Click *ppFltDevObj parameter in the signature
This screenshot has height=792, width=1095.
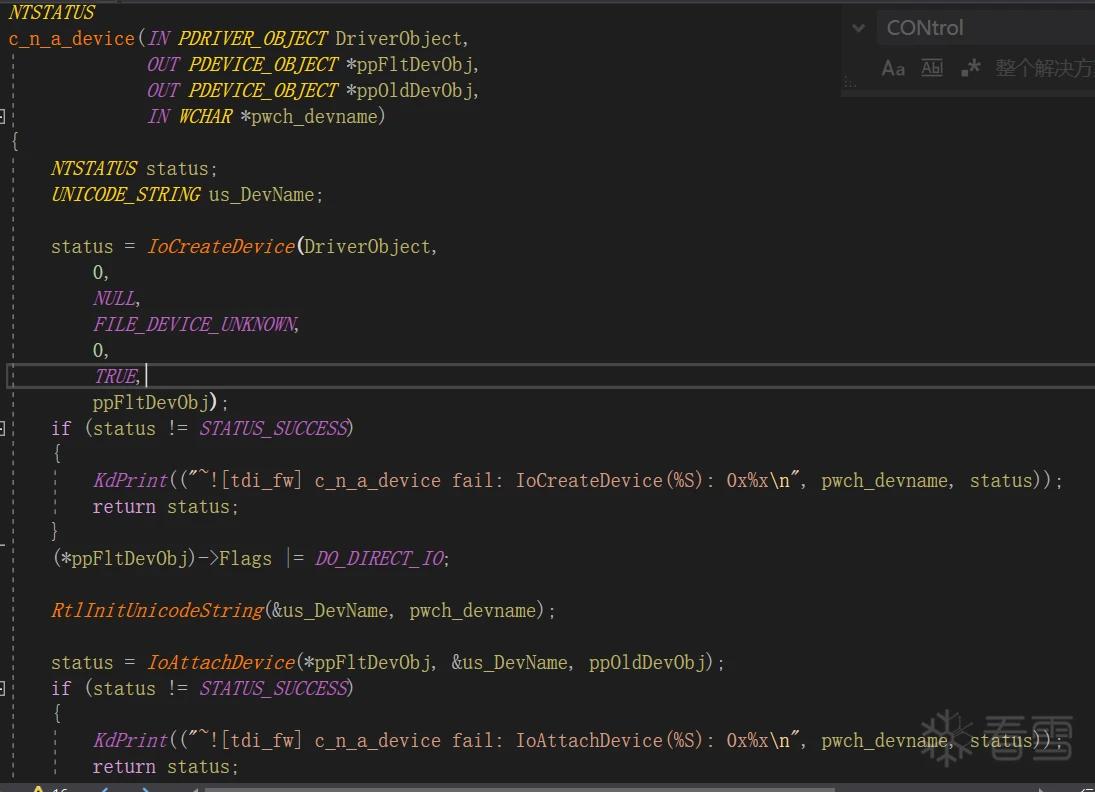pyautogui.click(x=411, y=65)
